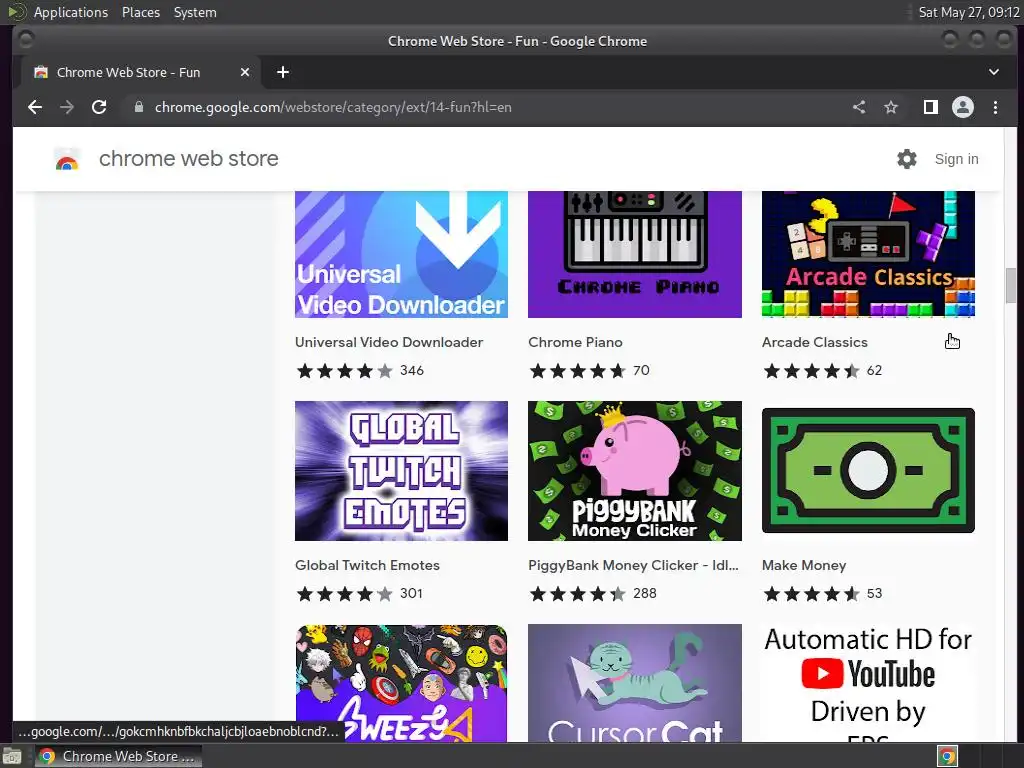Click the Chrome Piano title text
This screenshot has width=1024, height=768.
(575, 342)
